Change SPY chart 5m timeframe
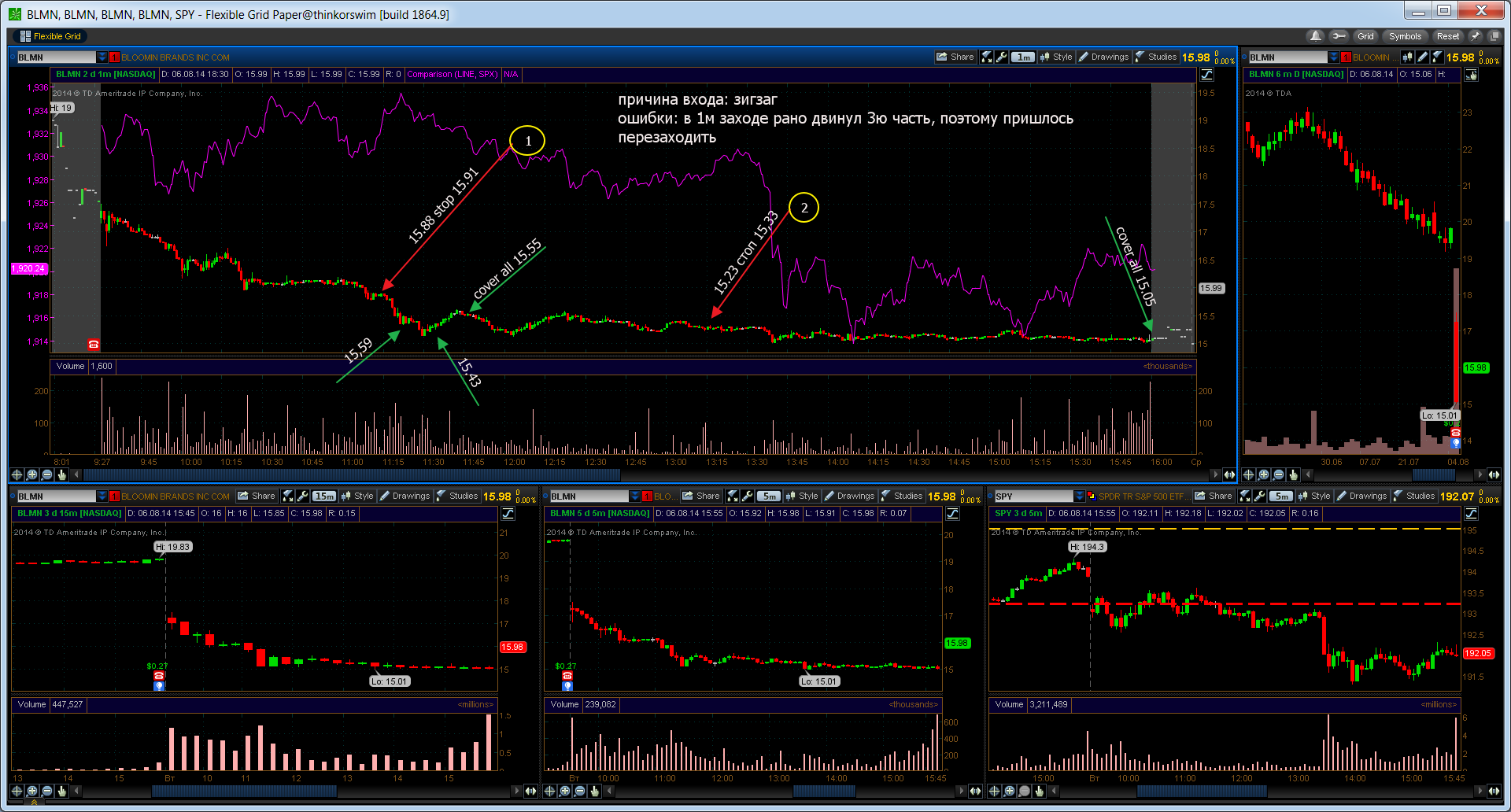Image resolution: width=1511 pixels, height=812 pixels. point(1281,496)
